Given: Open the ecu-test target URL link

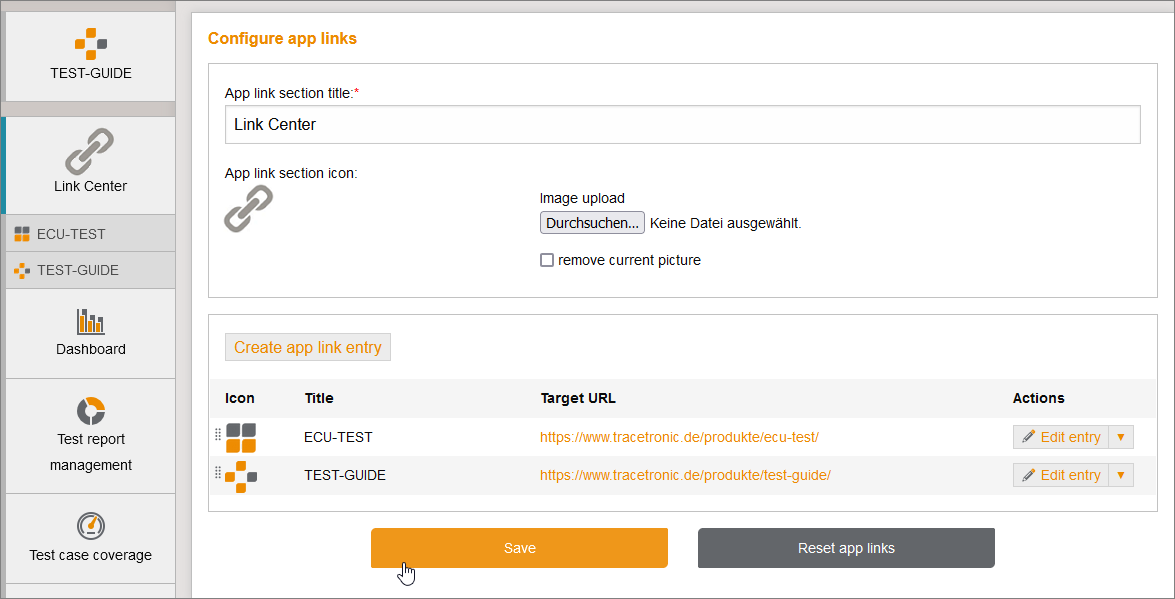Looking at the screenshot, I should point(679,437).
